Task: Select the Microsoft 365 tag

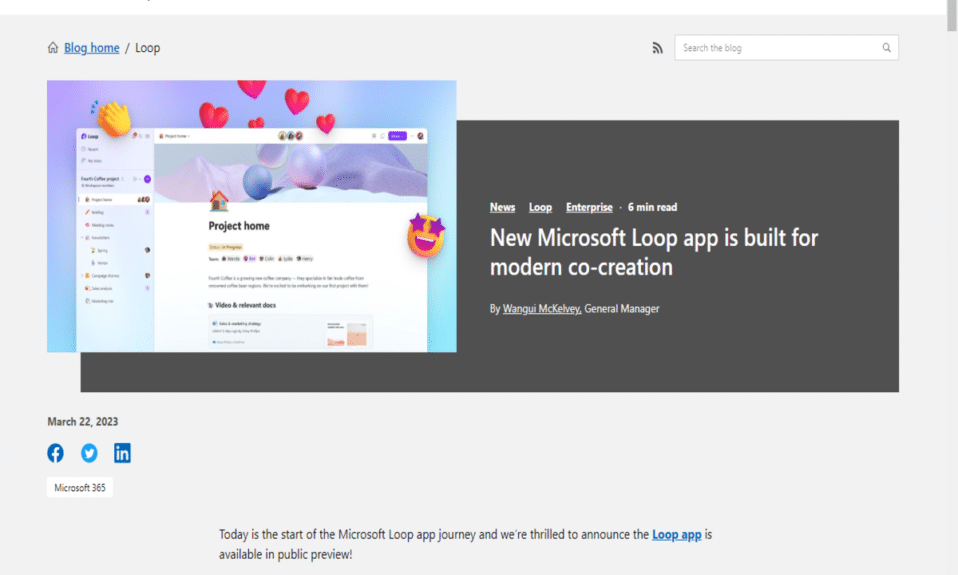Action: (x=80, y=488)
